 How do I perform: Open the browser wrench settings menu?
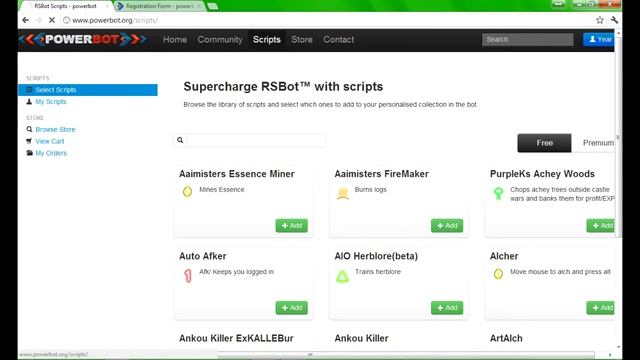[x=614, y=20]
